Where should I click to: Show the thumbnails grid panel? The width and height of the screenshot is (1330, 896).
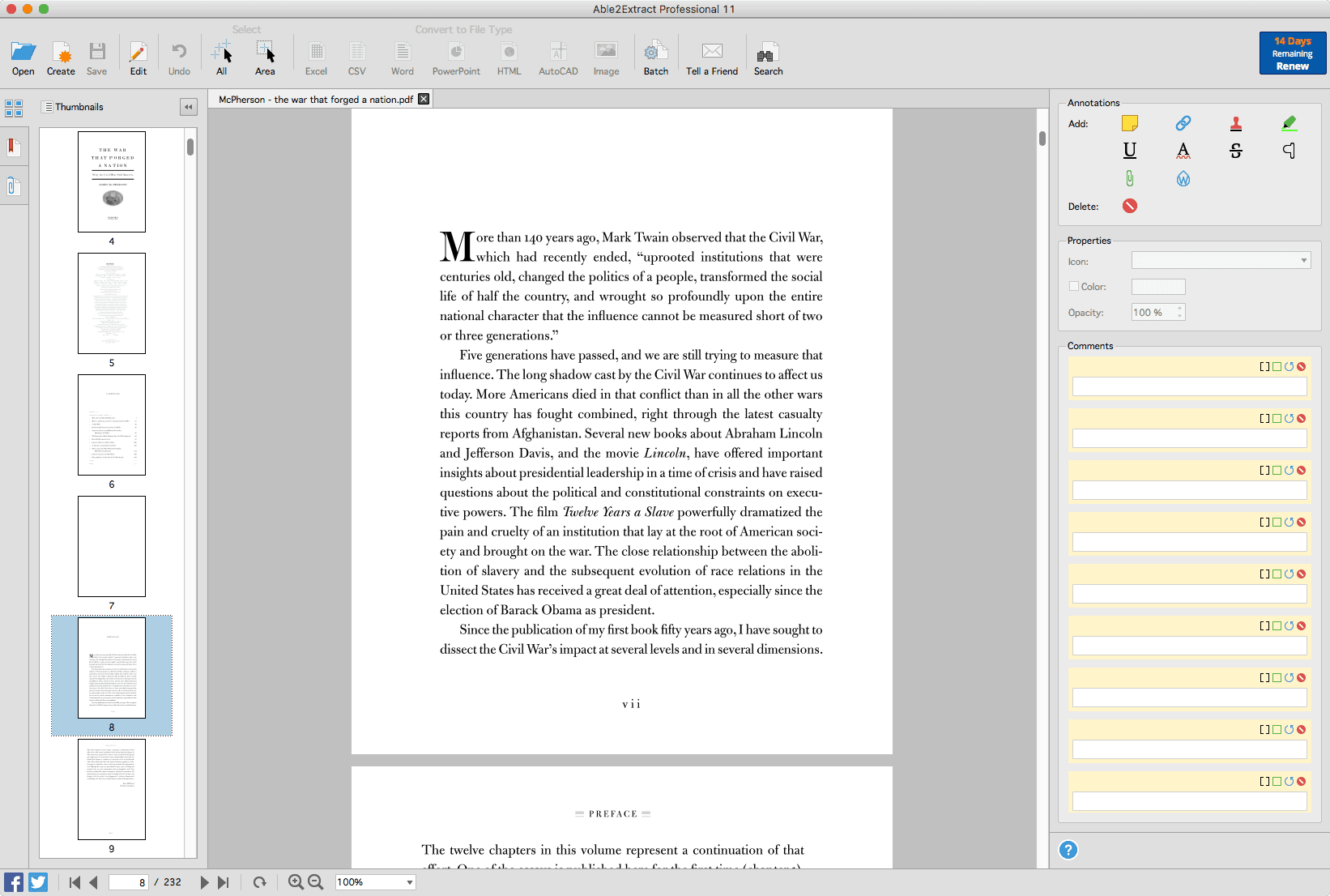point(14,108)
